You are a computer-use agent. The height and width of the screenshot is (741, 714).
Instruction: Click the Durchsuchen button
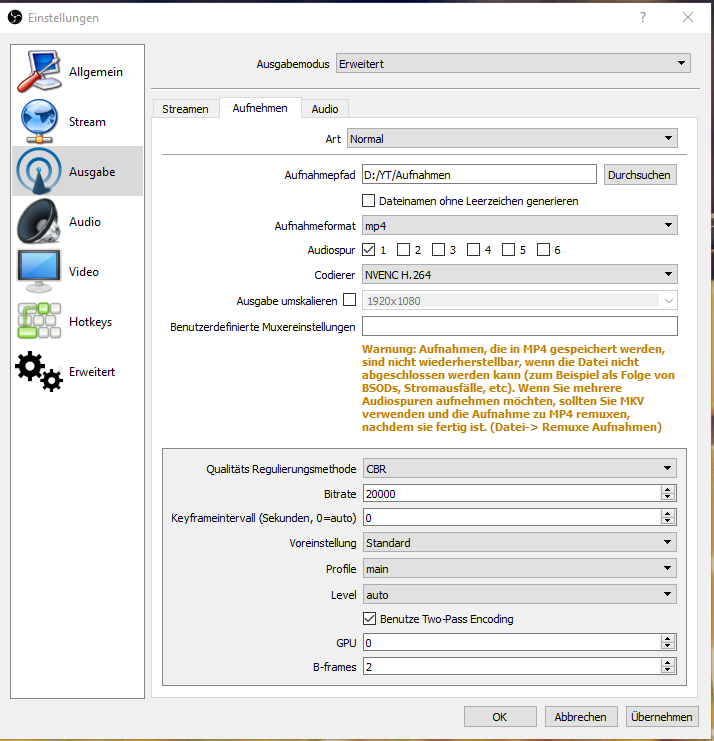click(x=640, y=175)
